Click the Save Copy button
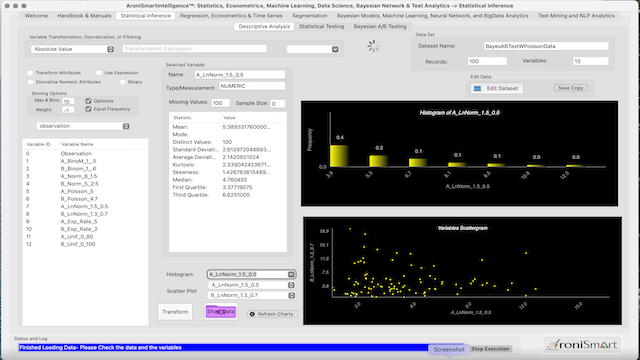640x360 pixels. pyautogui.click(x=571, y=88)
